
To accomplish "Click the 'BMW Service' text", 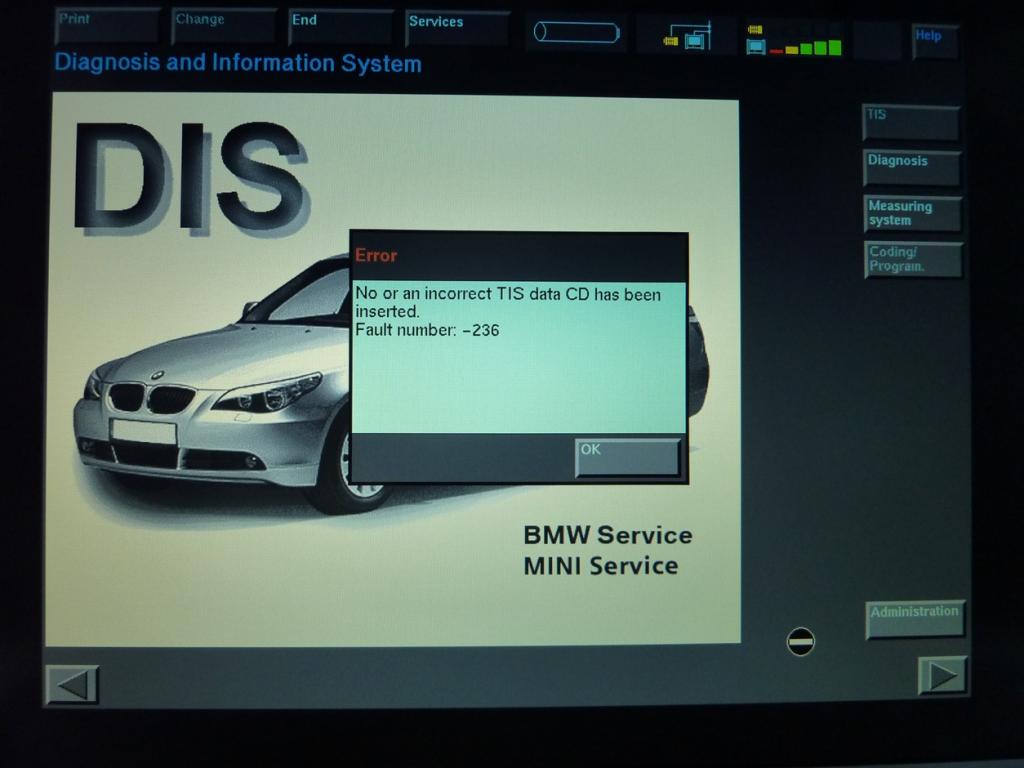I will pos(608,535).
